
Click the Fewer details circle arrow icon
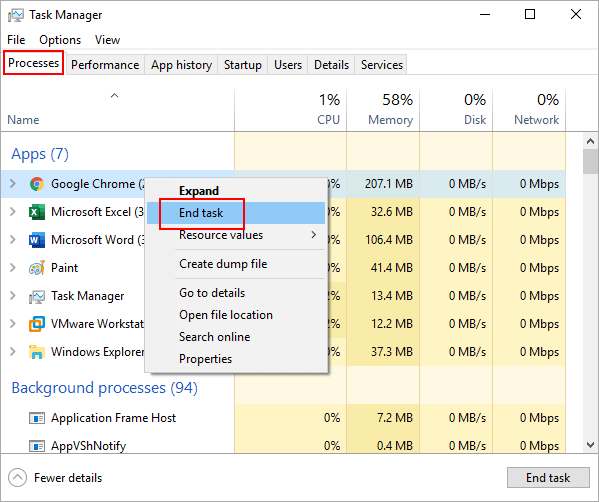click(17, 478)
